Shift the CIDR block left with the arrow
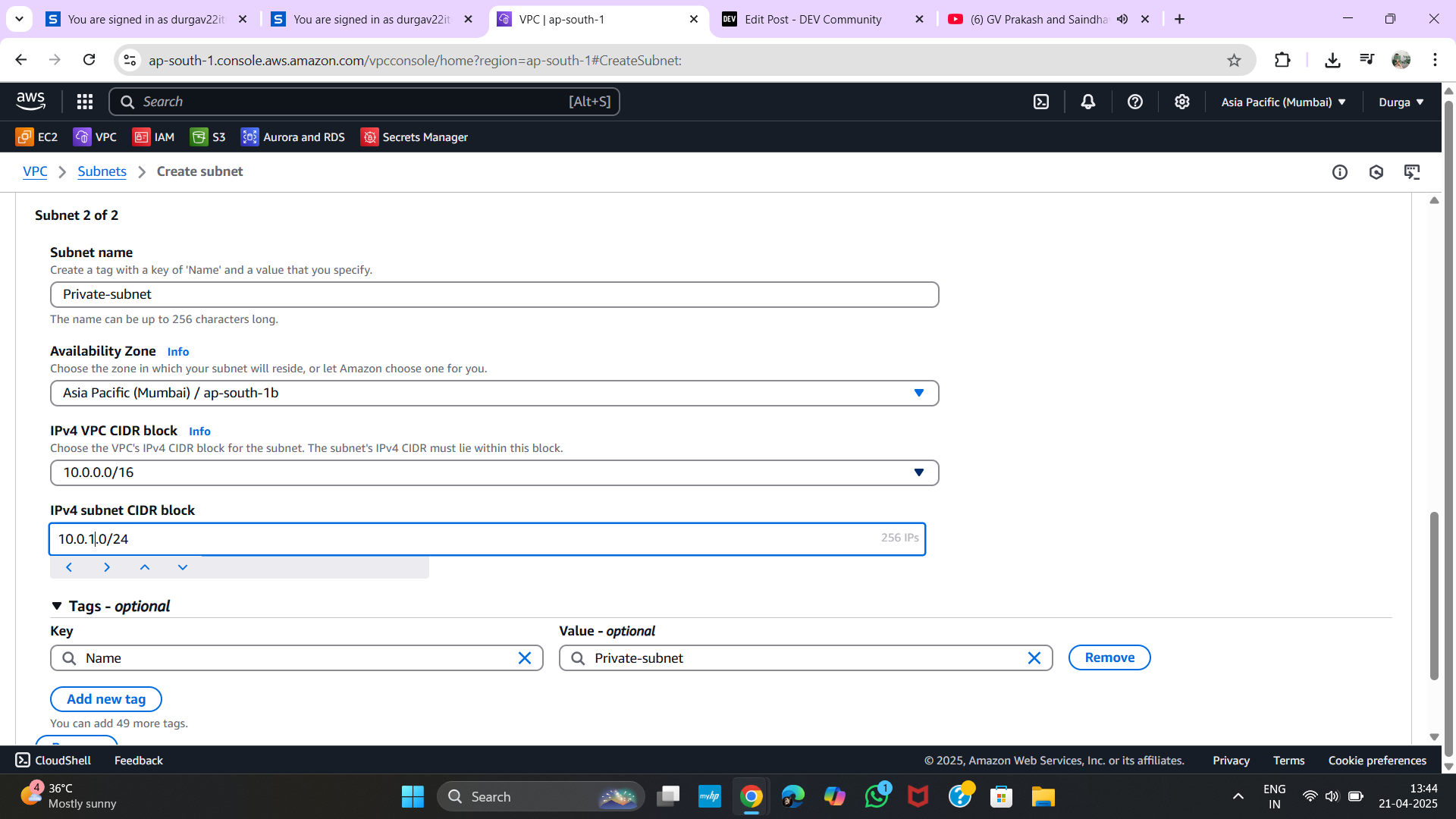The height and width of the screenshot is (819, 1456). [x=69, y=567]
